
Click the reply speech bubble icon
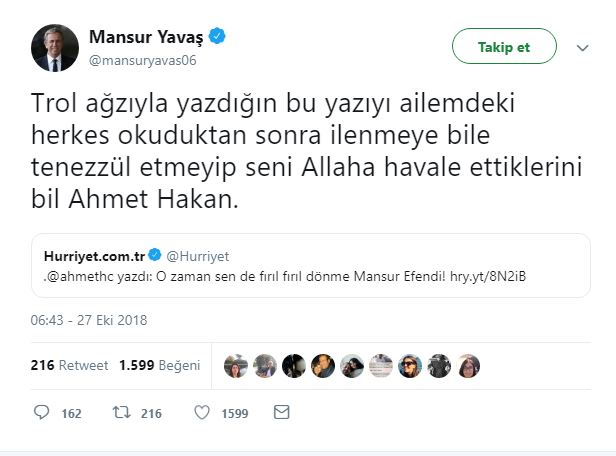(x=41, y=412)
